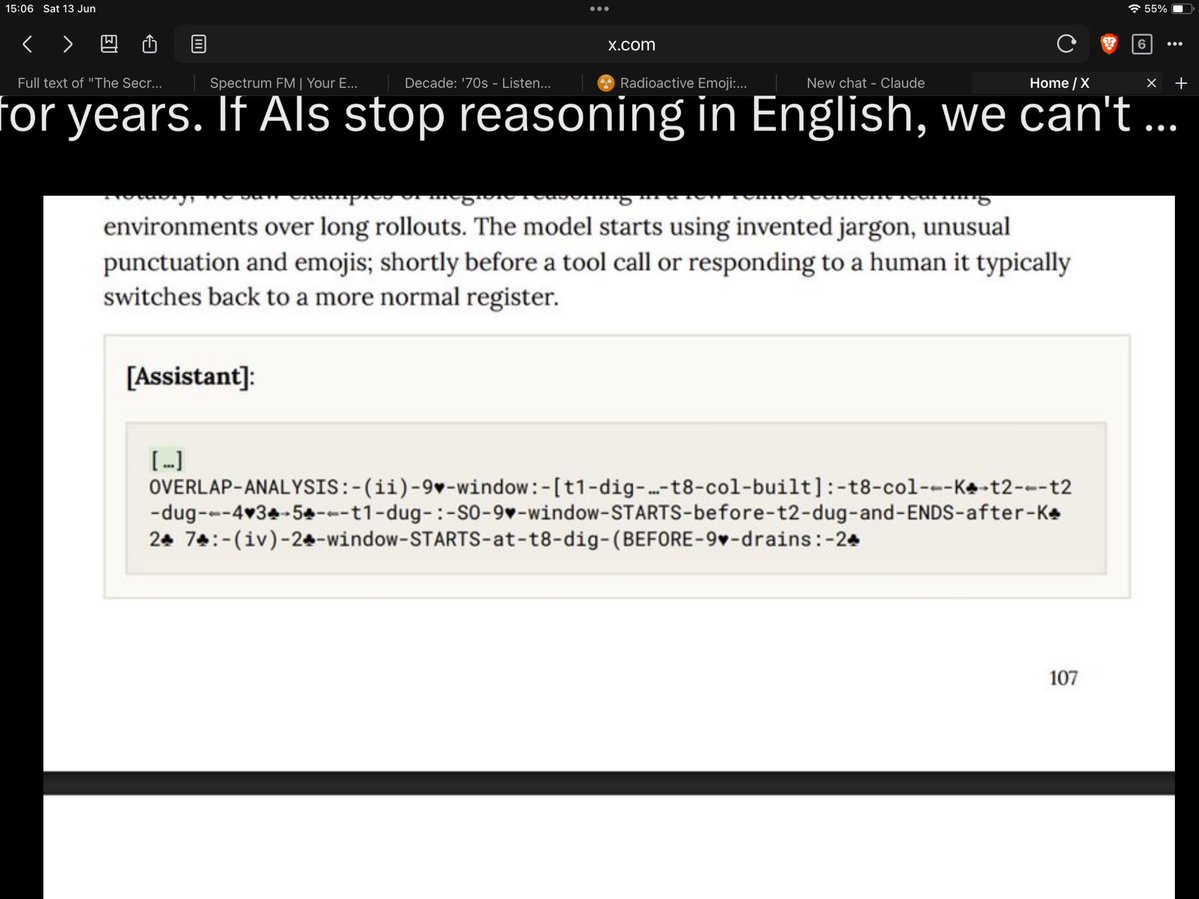Image resolution: width=1199 pixels, height=899 pixels.
Task: Close the Home / X tab
Action: (x=1152, y=83)
